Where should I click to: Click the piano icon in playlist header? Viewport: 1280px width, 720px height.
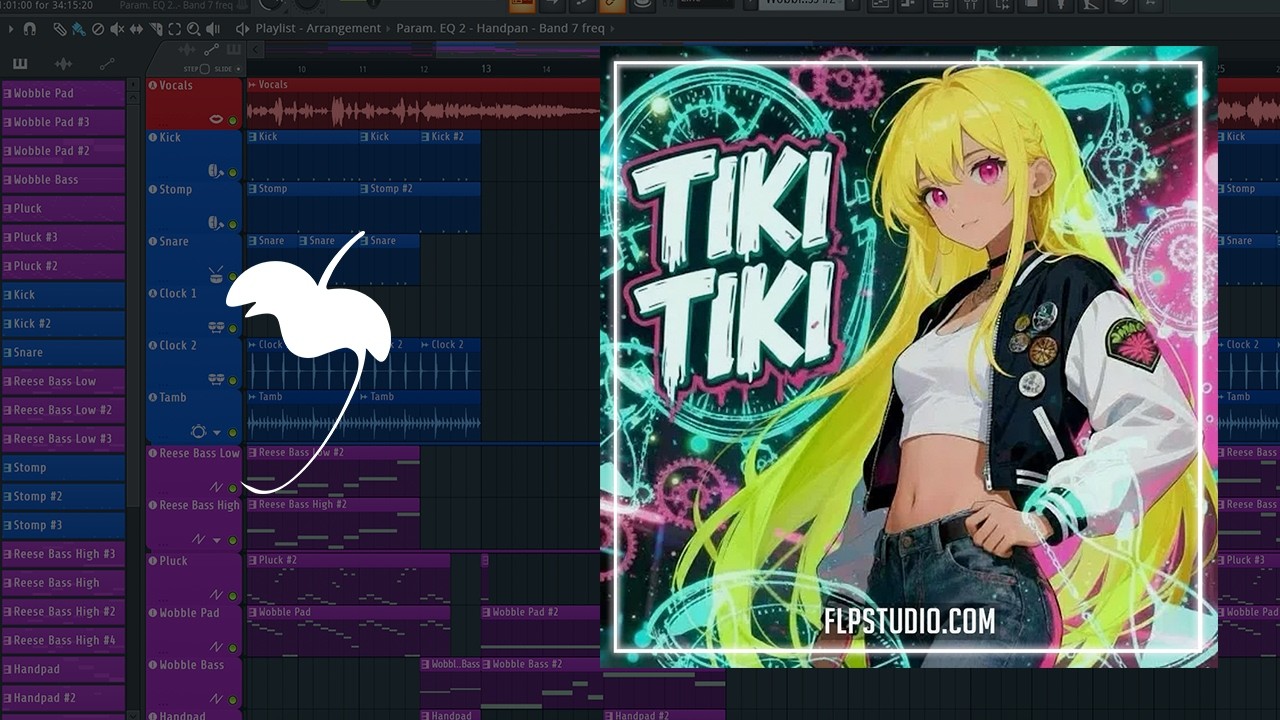234,50
